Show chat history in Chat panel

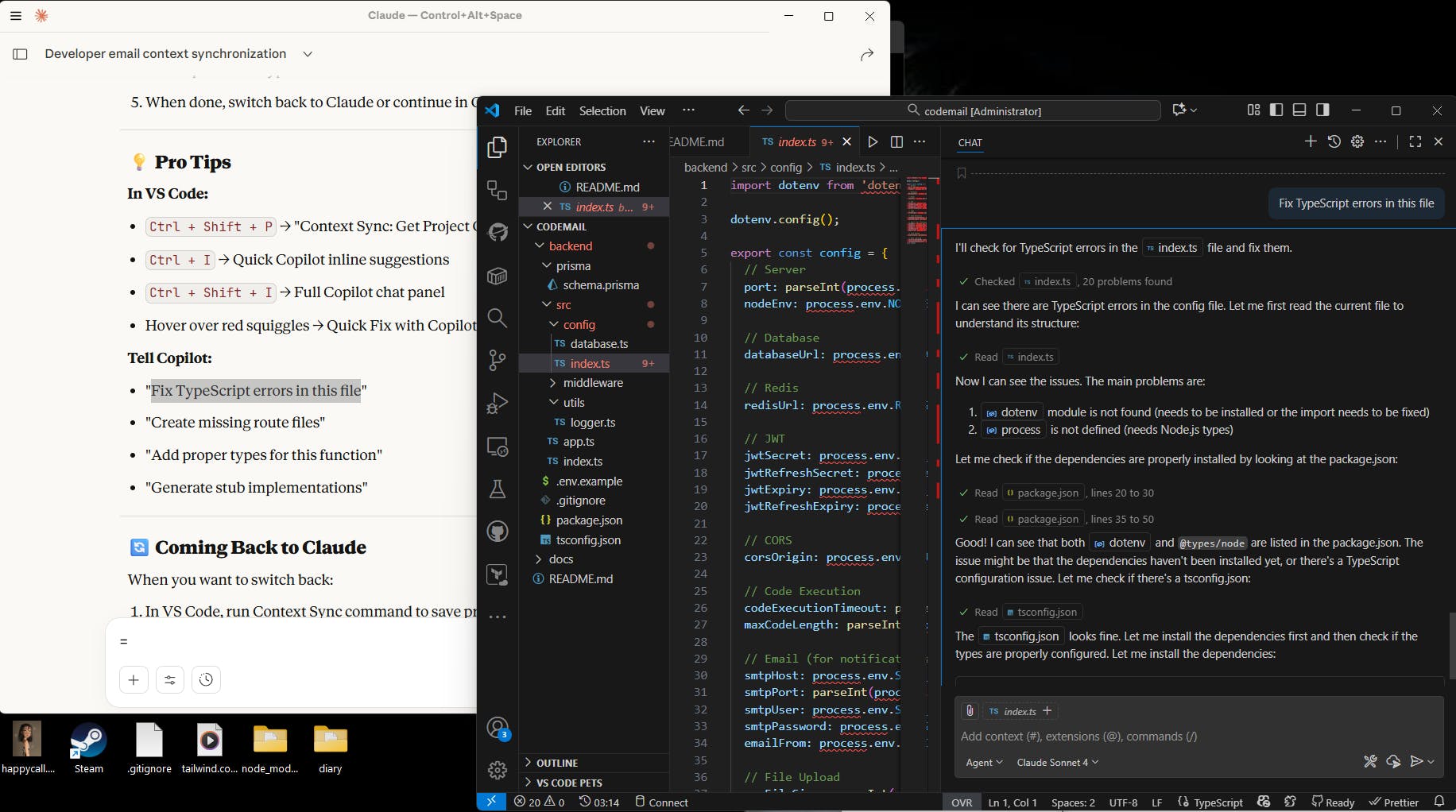click(1334, 141)
